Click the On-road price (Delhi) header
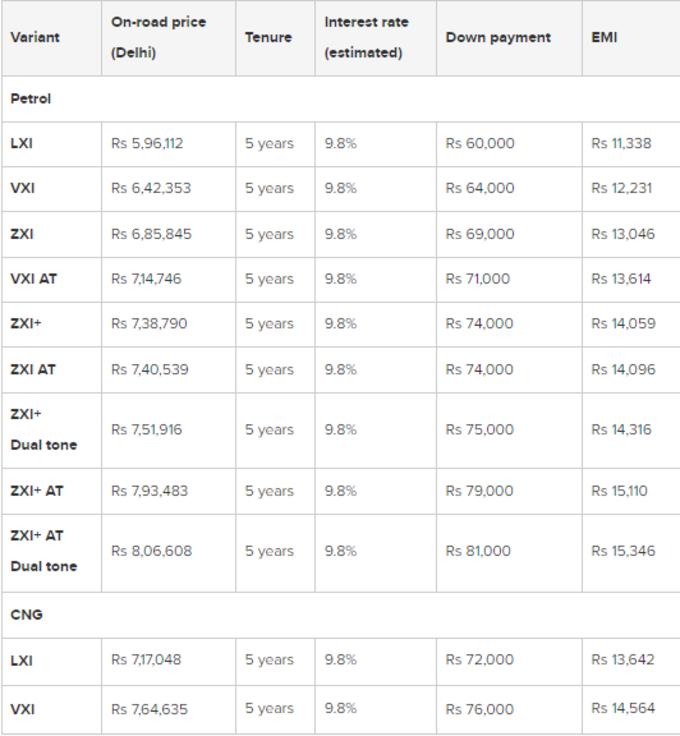Screen dimensions: 680x736 click(158, 38)
